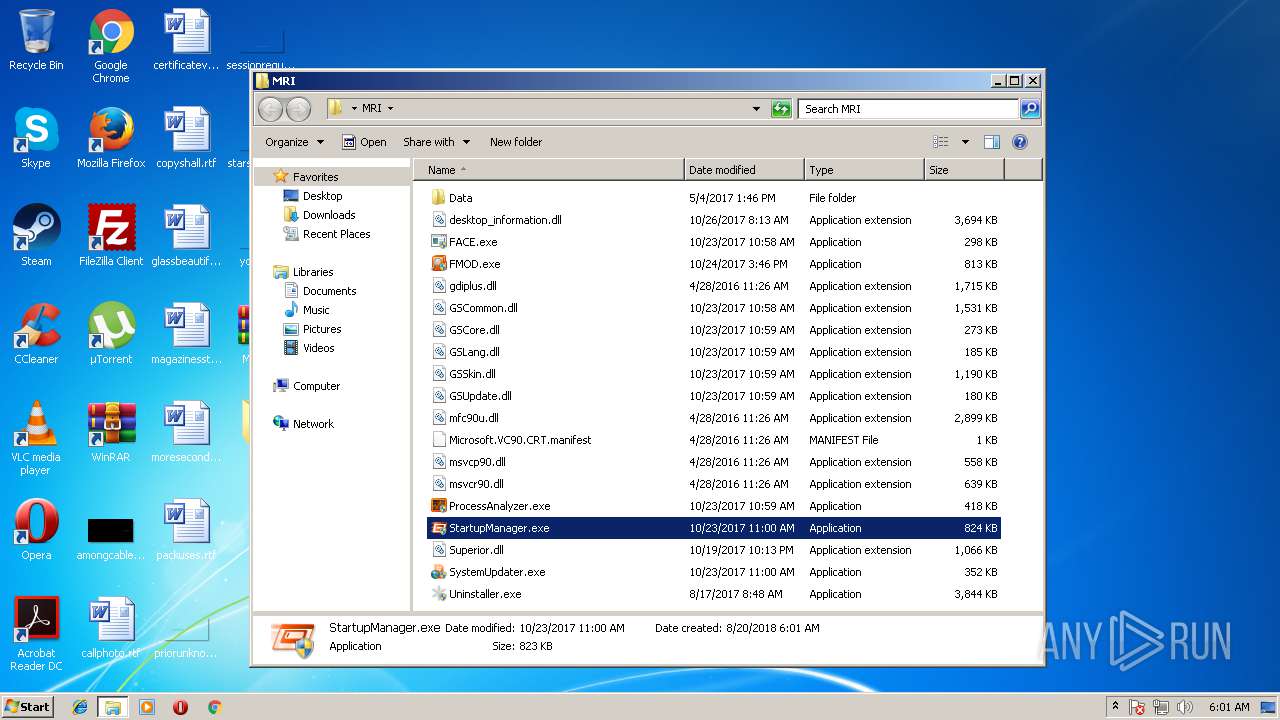Sort by the Size column header
Screen dimensions: 1280x720
964,170
